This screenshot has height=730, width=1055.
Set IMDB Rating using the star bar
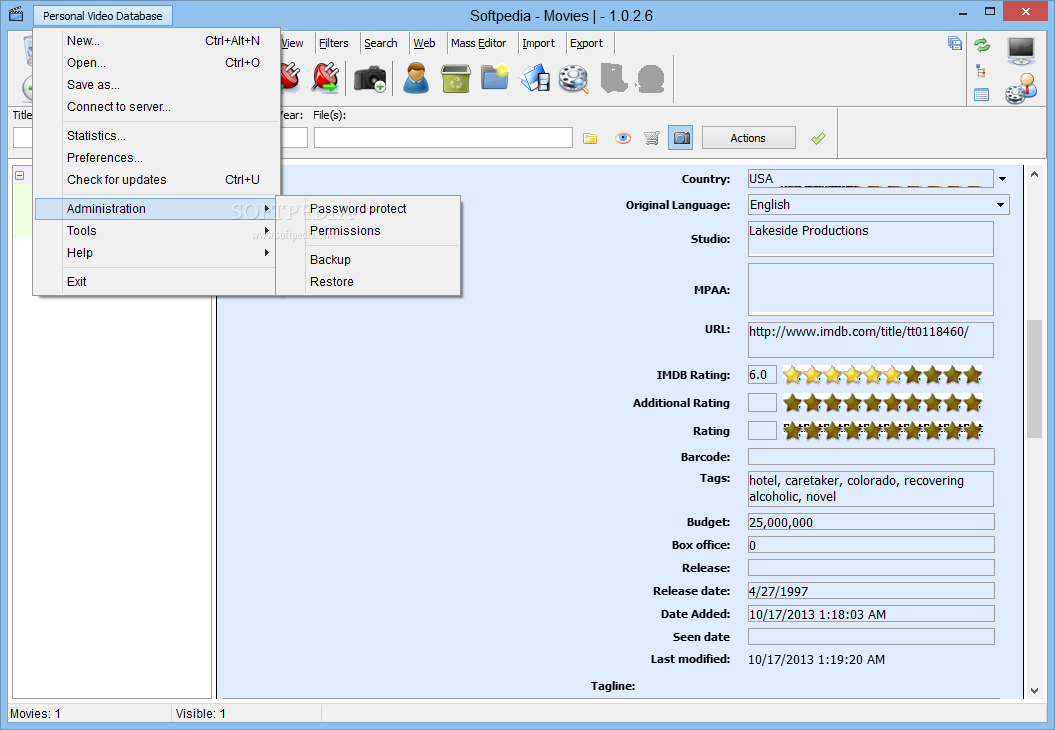tap(882, 375)
